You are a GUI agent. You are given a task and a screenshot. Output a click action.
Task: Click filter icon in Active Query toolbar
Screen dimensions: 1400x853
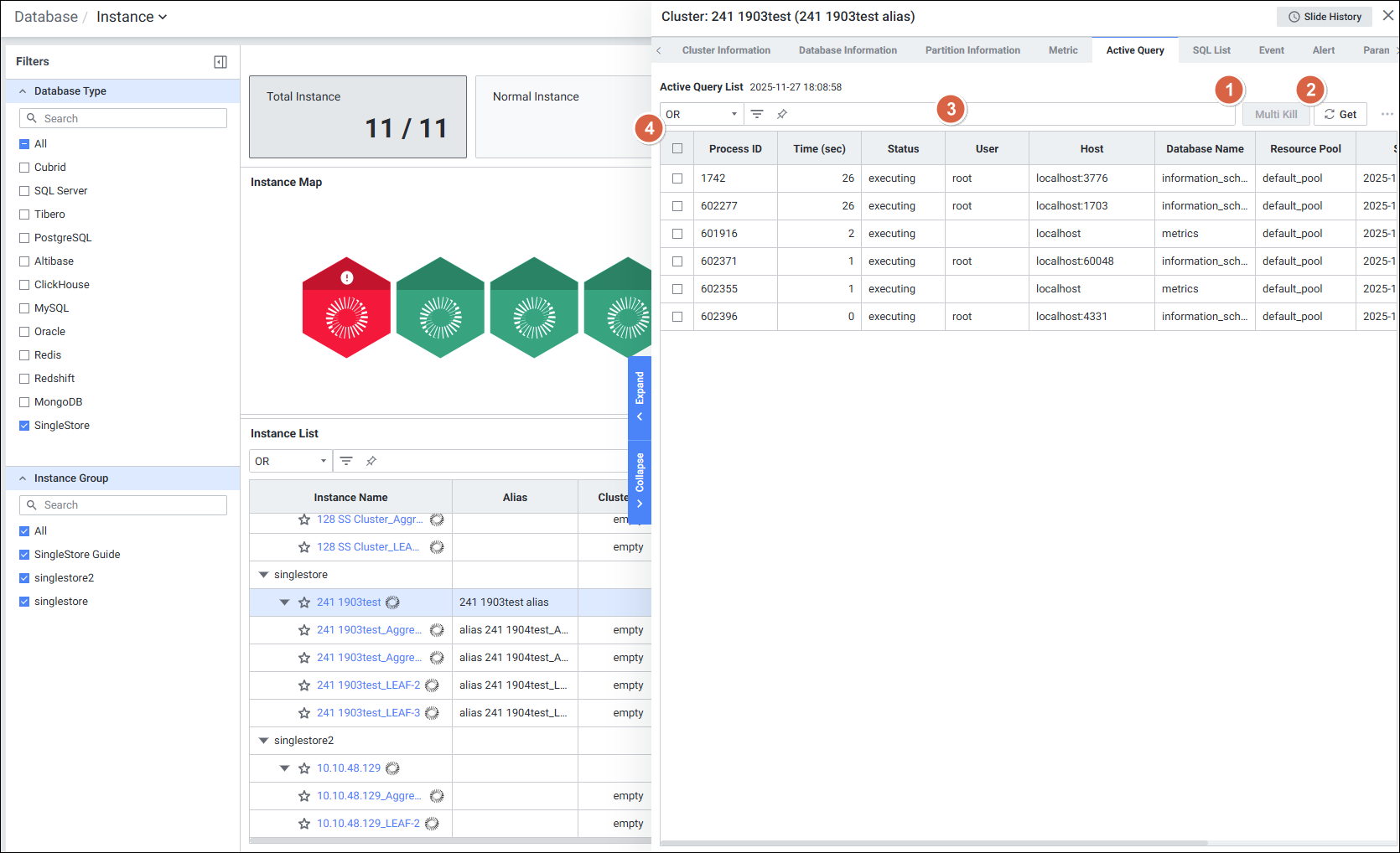click(x=757, y=114)
